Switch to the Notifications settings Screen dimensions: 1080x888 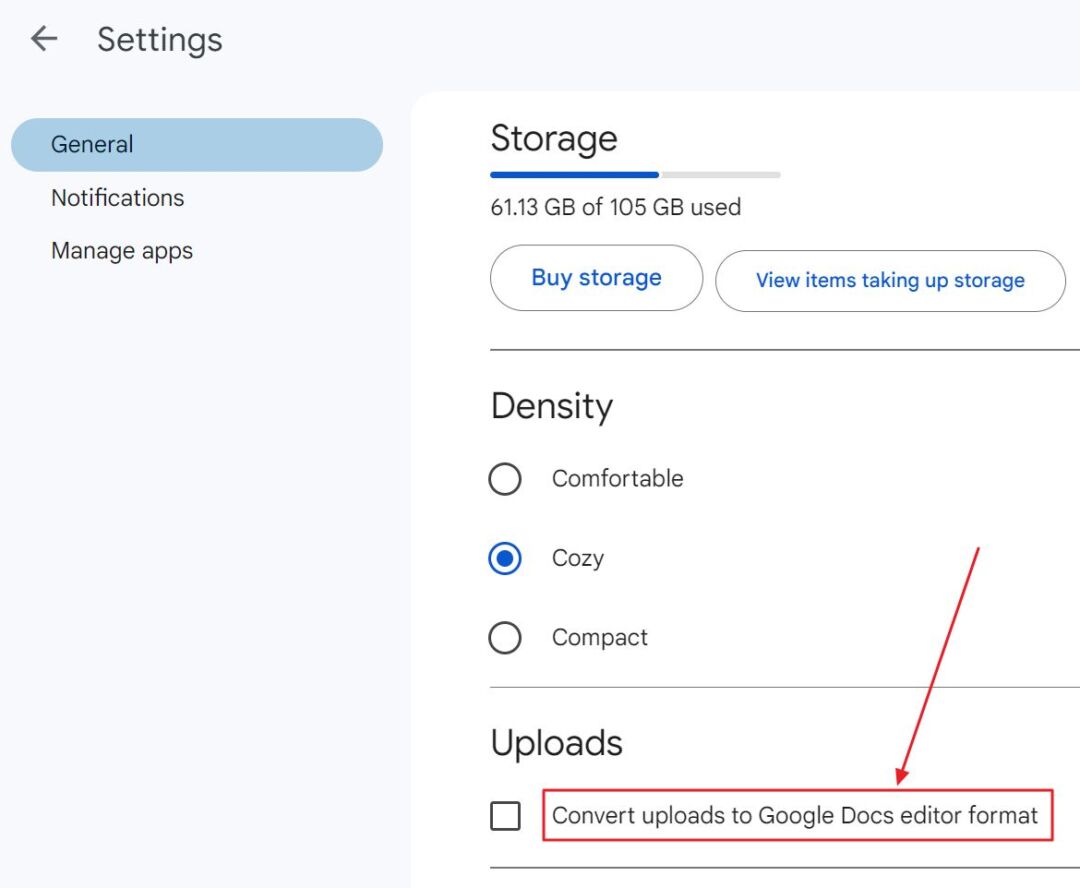tap(118, 198)
